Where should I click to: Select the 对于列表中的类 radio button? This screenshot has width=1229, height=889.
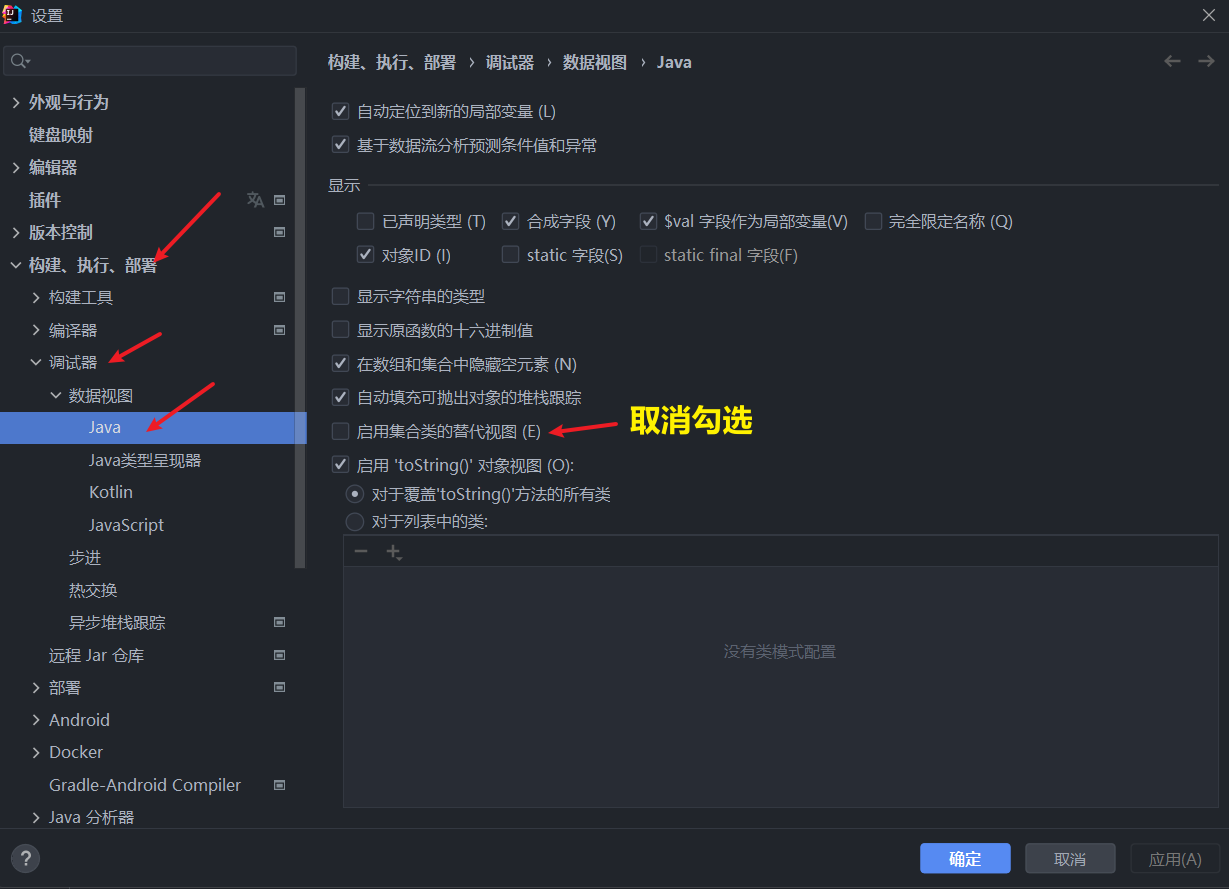coord(354,521)
